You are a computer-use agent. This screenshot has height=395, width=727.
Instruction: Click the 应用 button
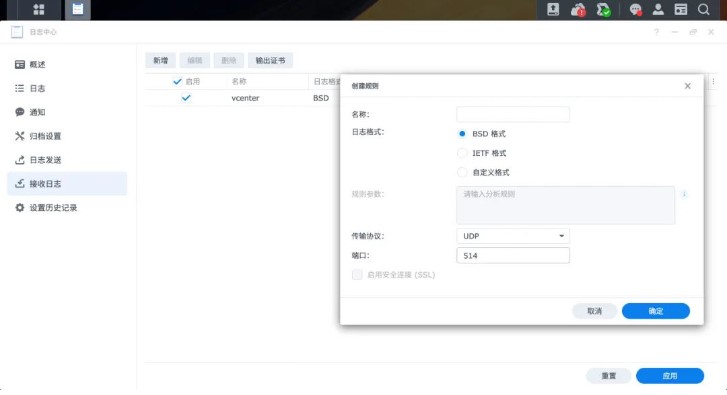coord(670,376)
